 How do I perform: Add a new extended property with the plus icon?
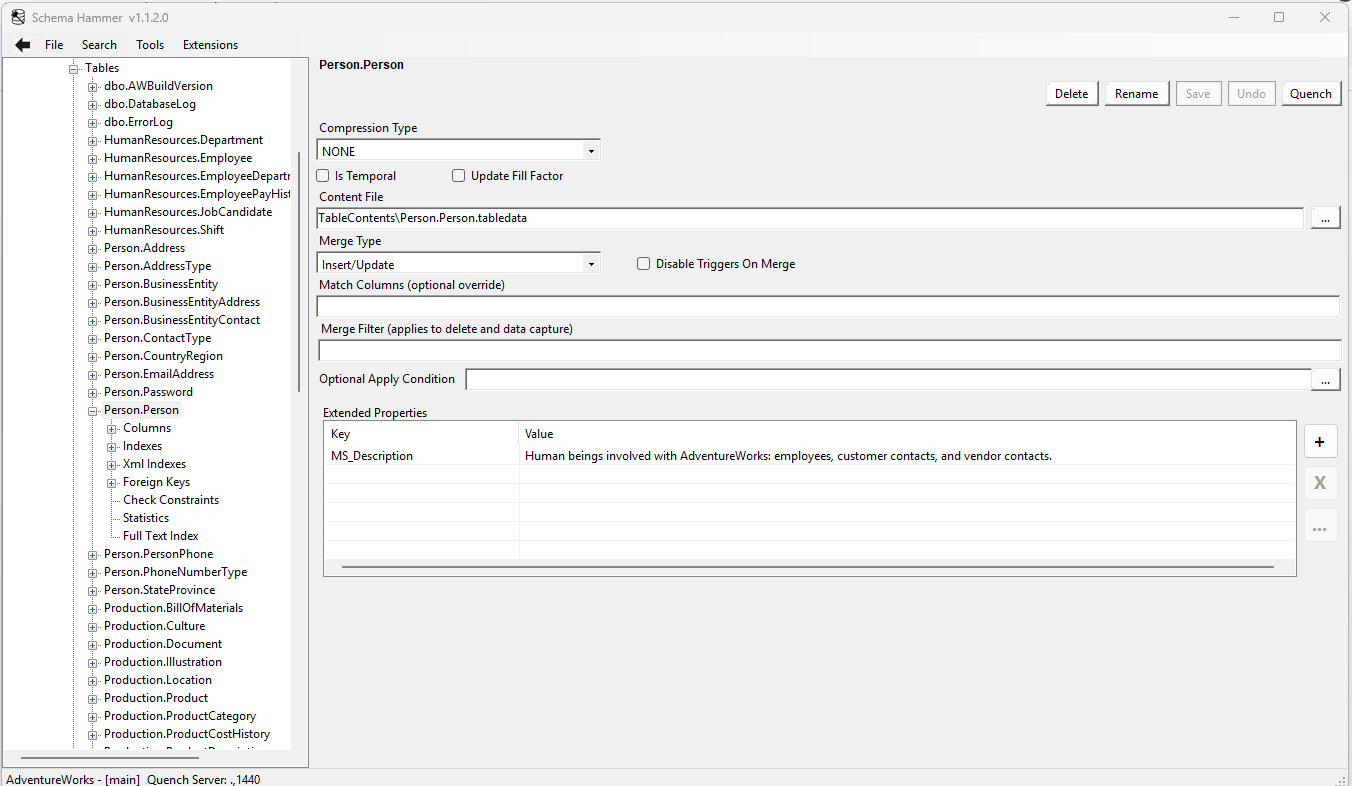click(x=1320, y=440)
